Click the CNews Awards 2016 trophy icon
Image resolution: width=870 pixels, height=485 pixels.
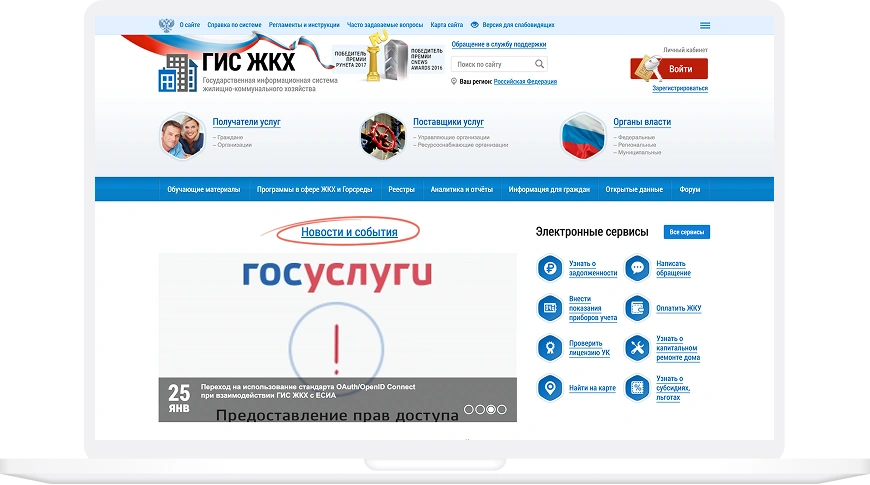tap(397, 59)
